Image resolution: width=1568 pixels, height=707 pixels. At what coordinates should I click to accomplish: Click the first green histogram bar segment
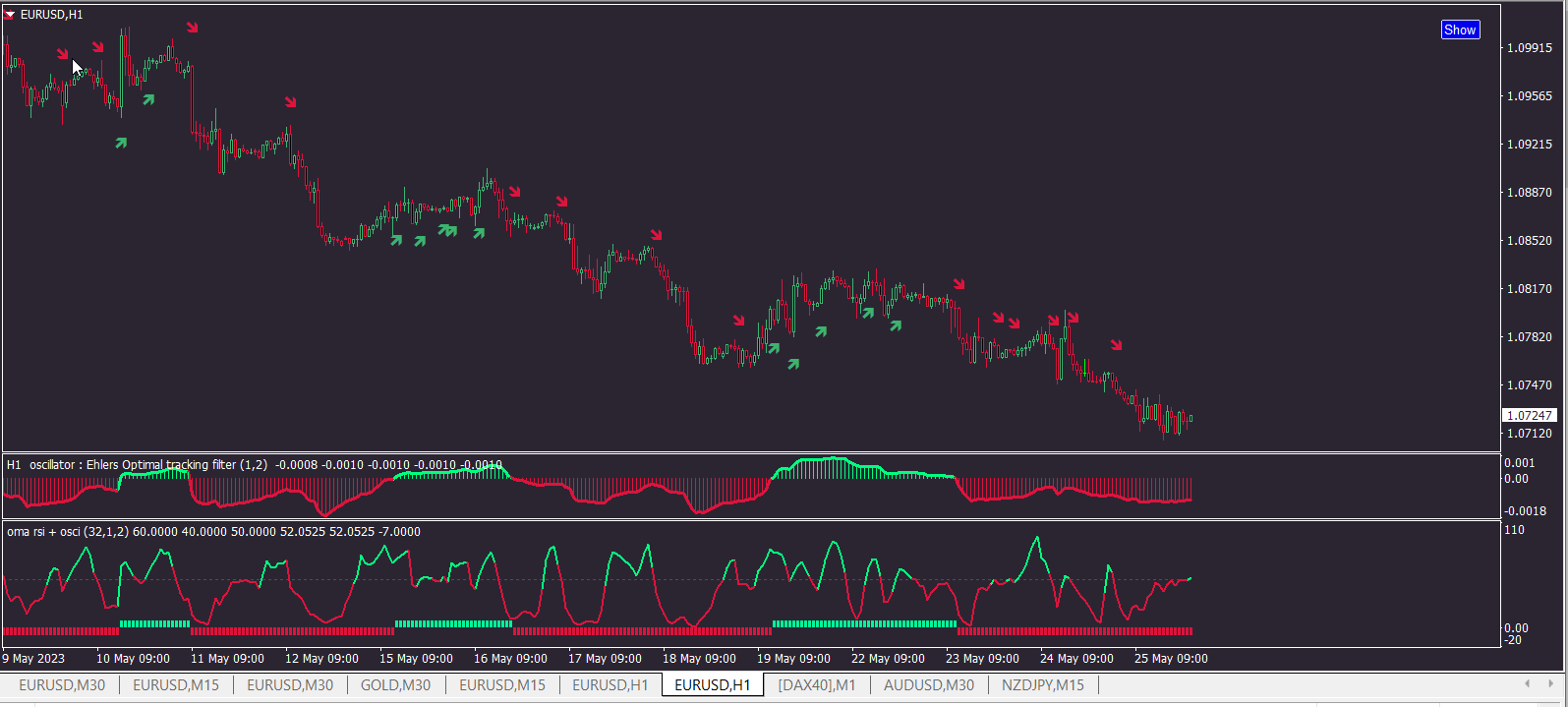click(x=154, y=623)
